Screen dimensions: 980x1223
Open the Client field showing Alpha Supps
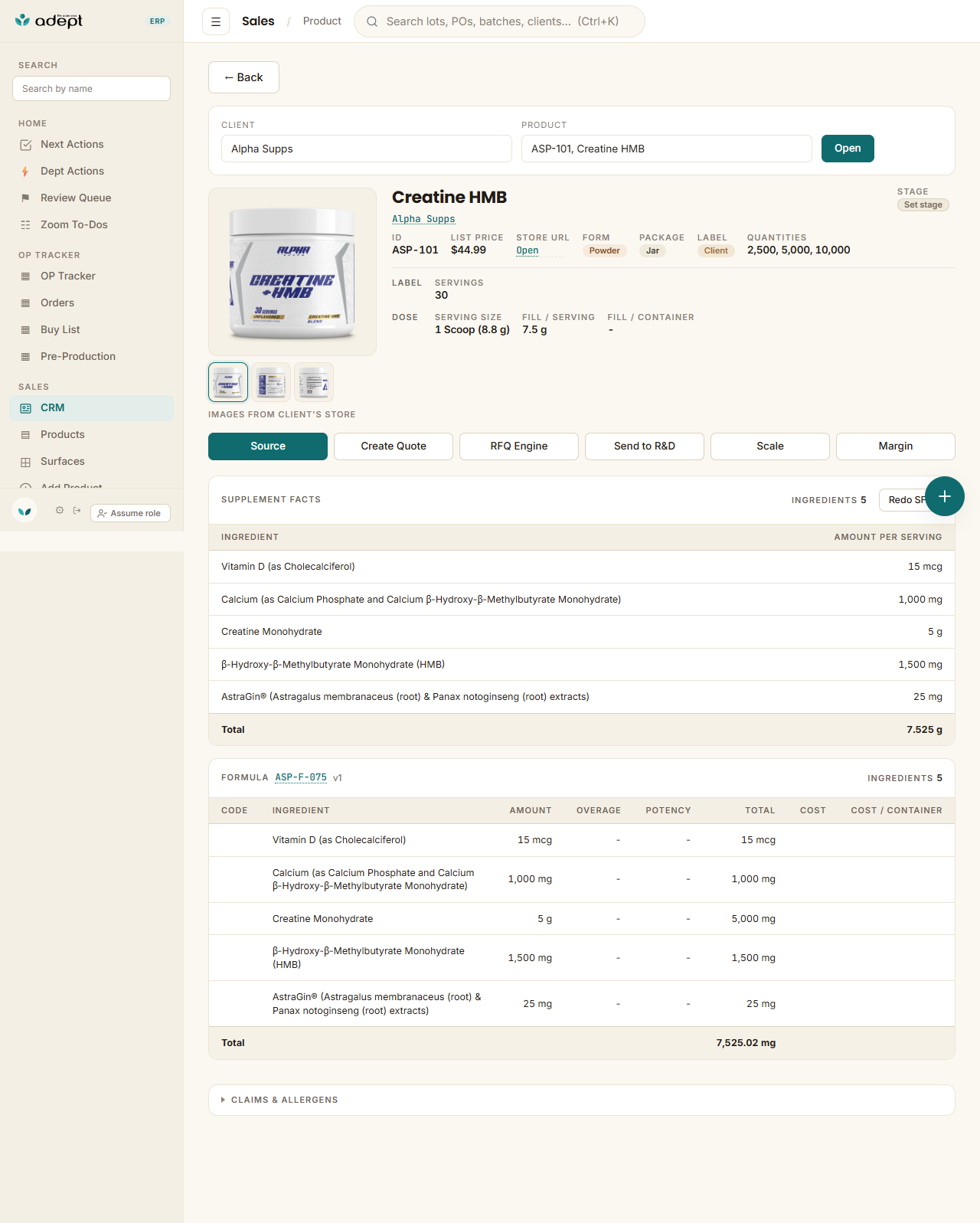tap(367, 149)
